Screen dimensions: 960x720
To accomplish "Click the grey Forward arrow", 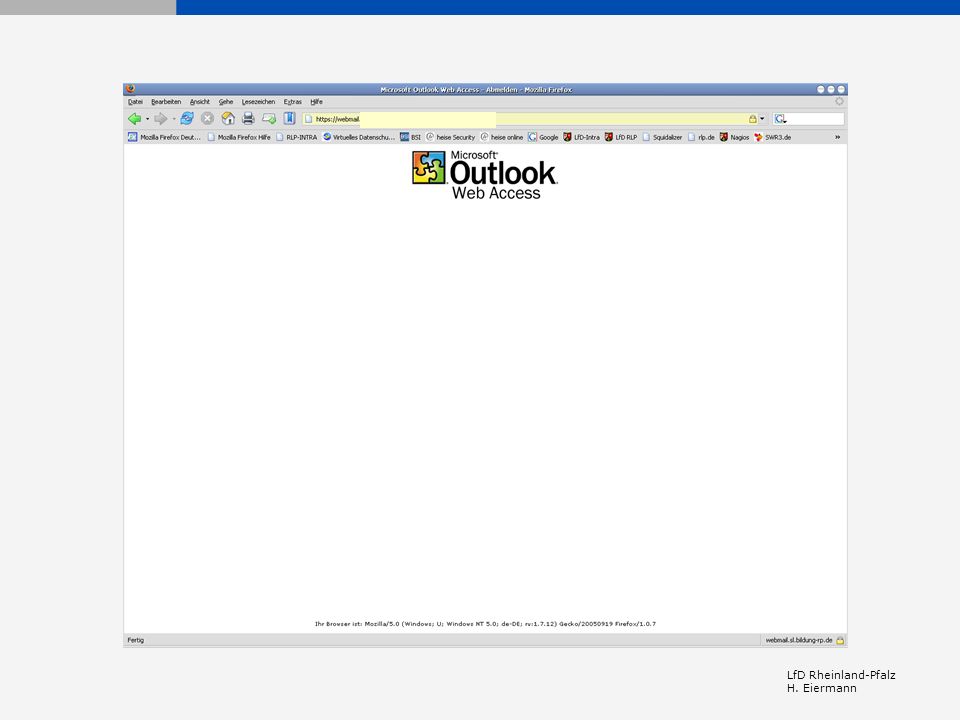I will pos(160,119).
